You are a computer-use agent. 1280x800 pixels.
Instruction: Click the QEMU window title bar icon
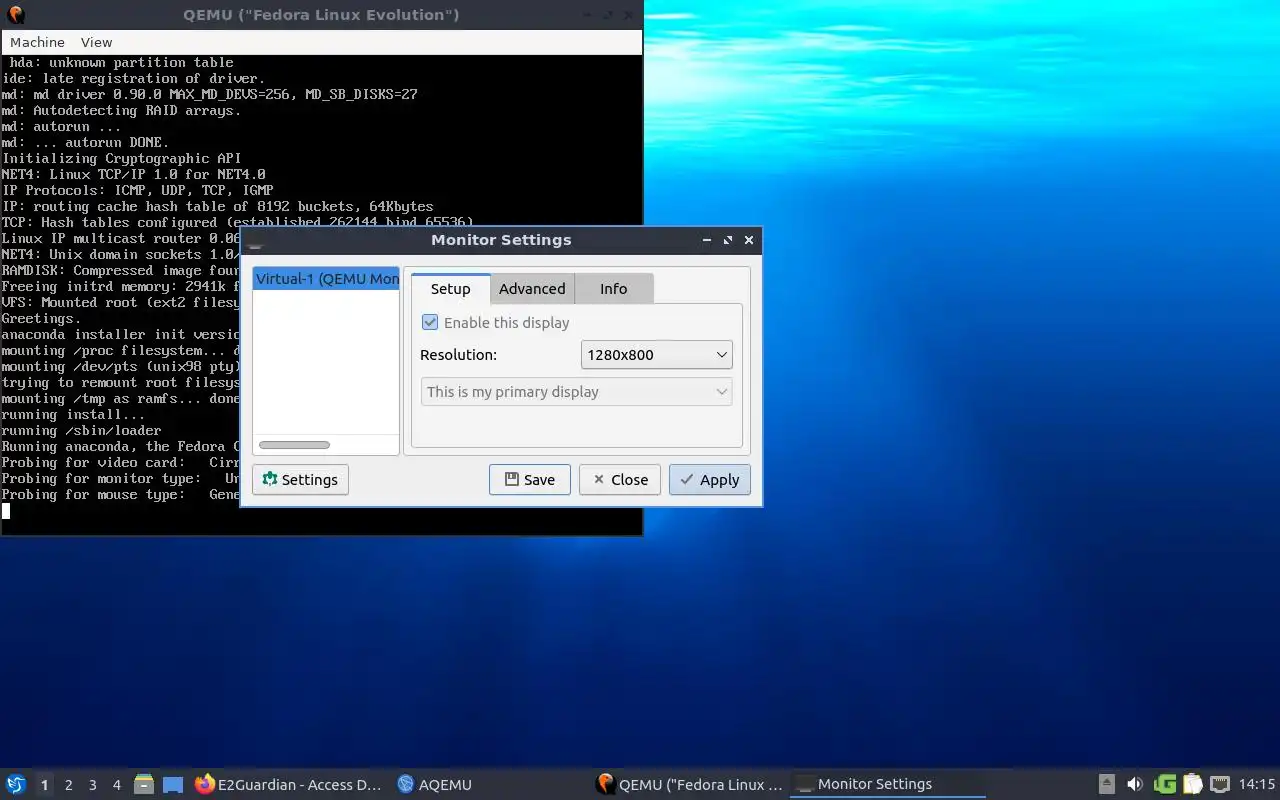pos(15,14)
